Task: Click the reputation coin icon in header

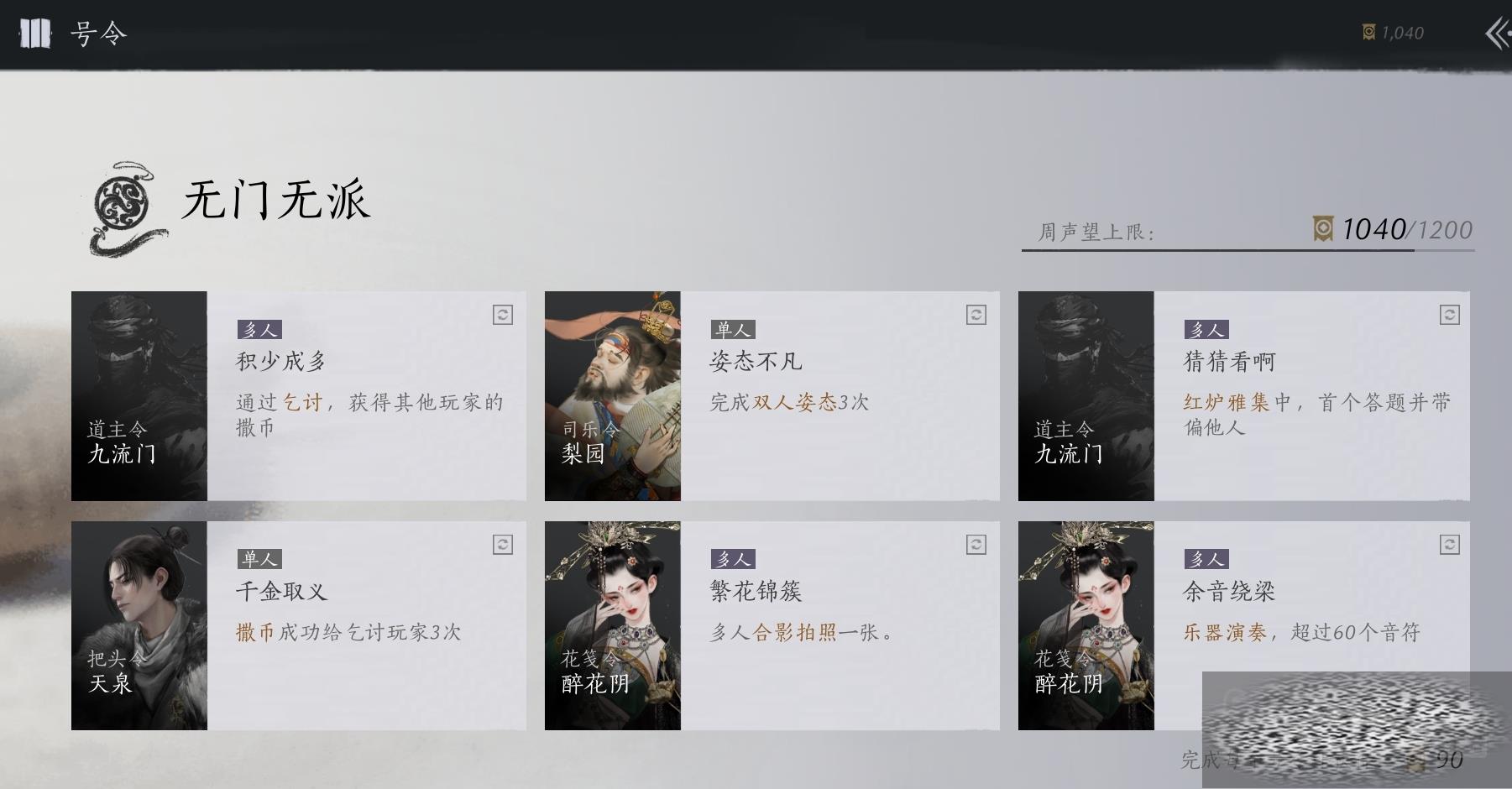Action: [x=1368, y=33]
